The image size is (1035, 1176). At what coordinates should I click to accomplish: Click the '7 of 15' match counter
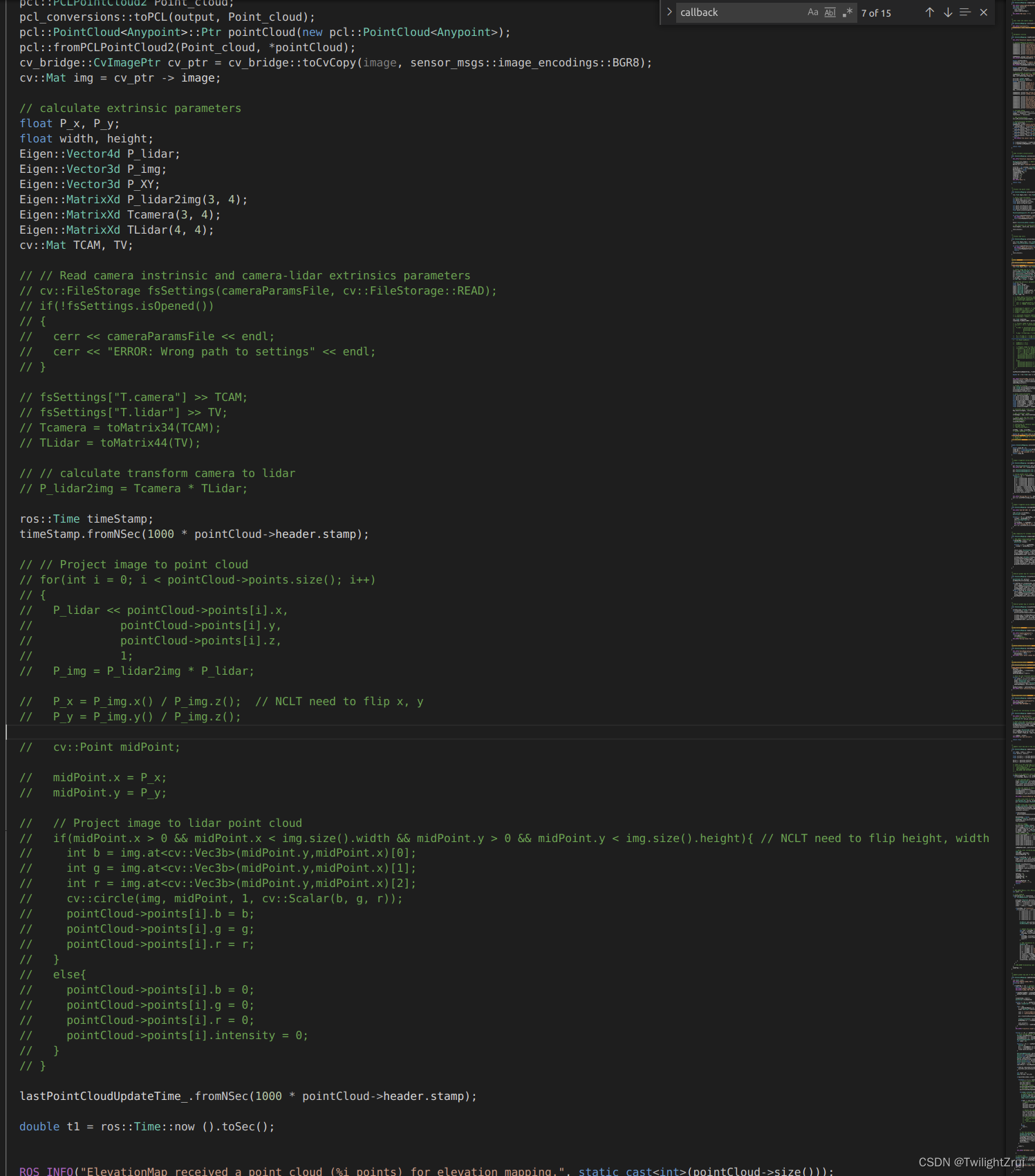click(x=876, y=13)
